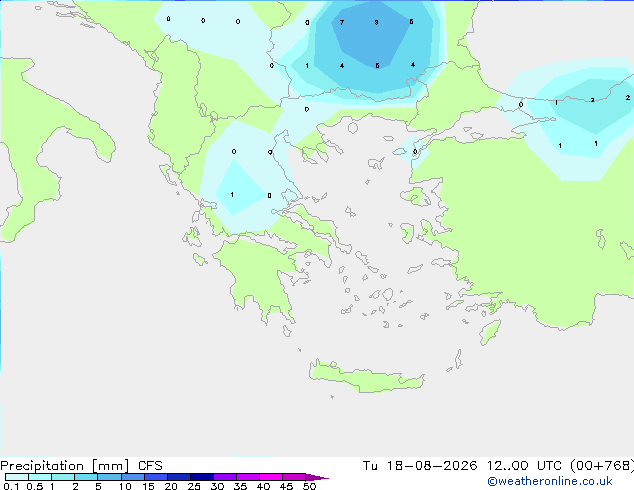Click the 2 mm legend color swatch
Image resolution: width=634 pixels, height=490 pixels.
86,477
